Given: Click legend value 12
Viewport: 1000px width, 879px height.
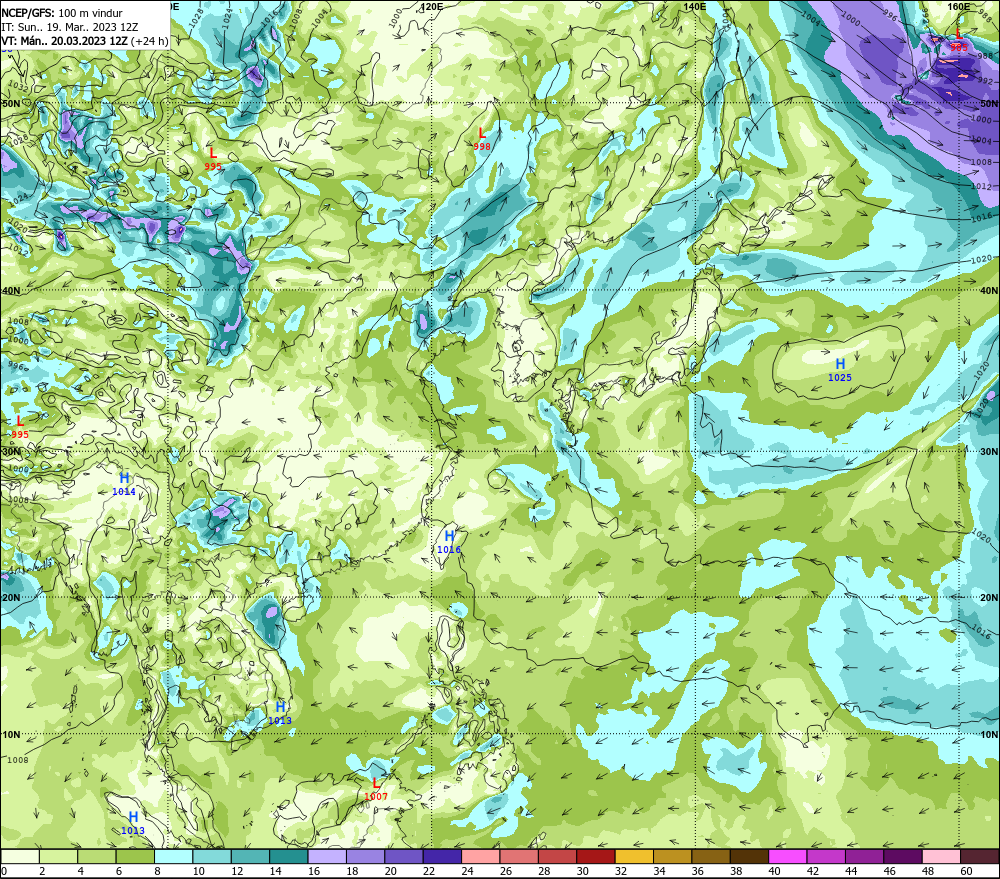Looking at the screenshot, I should point(237,871).
